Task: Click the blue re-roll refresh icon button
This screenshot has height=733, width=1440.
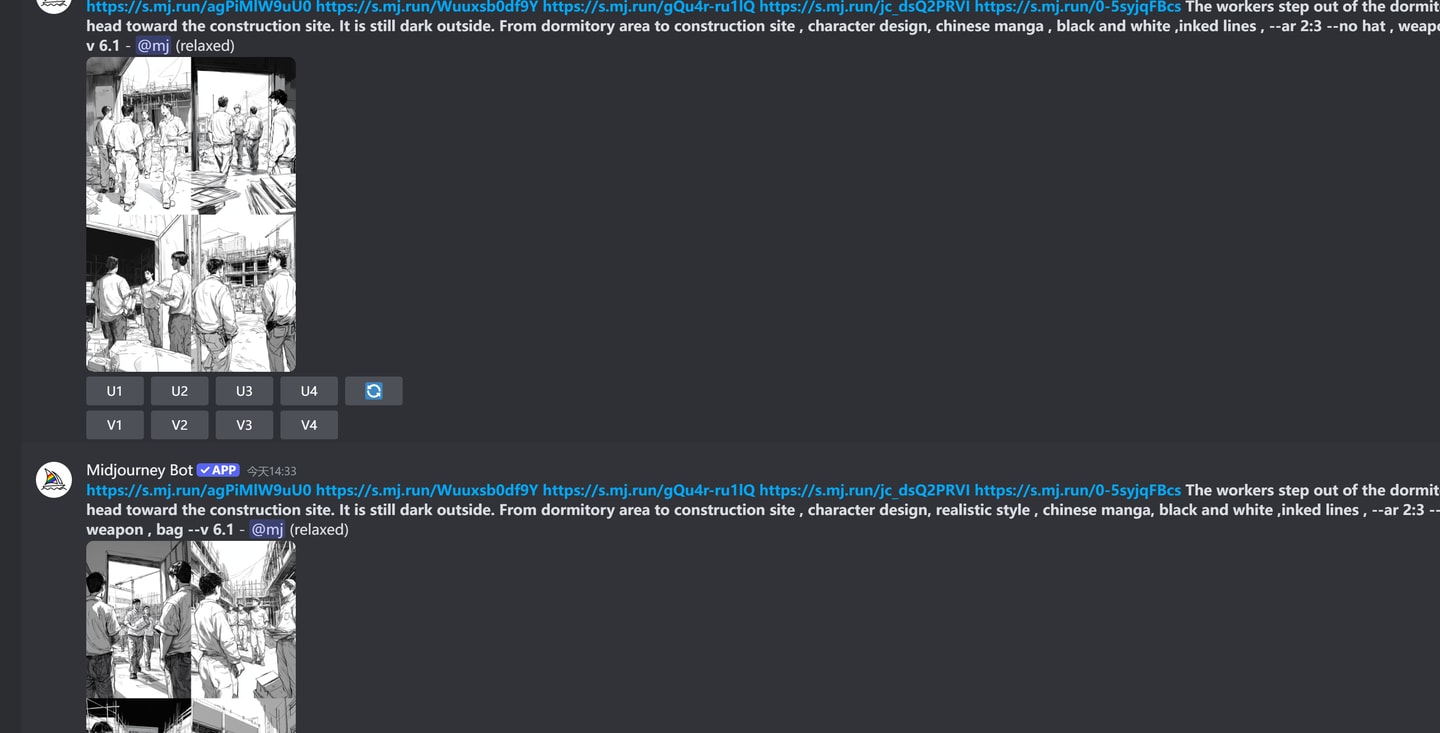Action: pyautogui.click(x=374, y=391)
